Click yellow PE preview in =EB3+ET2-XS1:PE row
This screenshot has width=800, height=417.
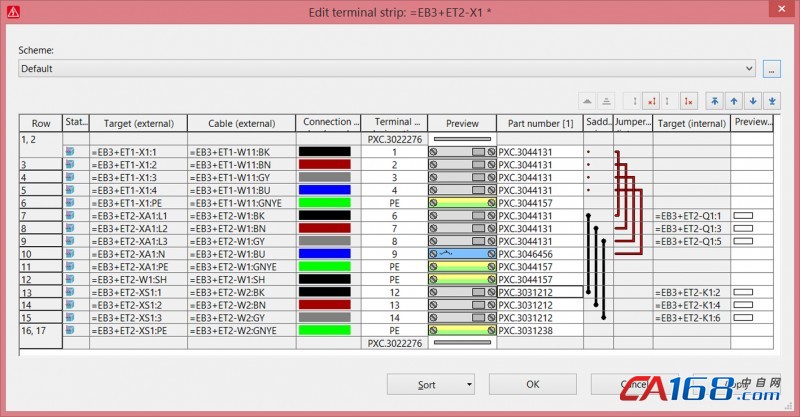coord(462,330)
